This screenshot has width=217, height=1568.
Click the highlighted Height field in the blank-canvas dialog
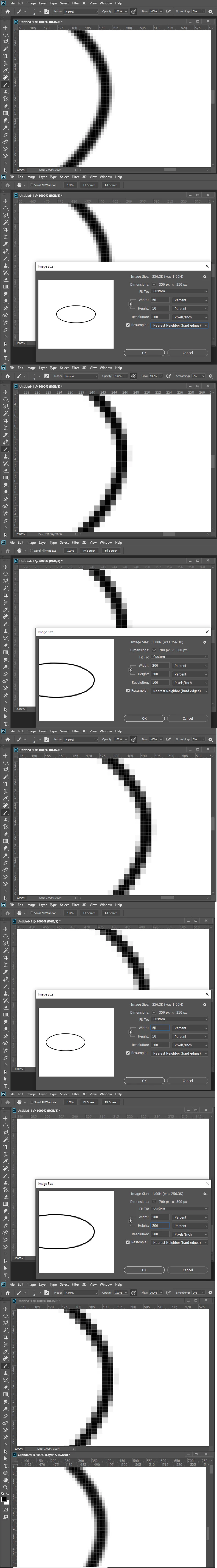160,1226
